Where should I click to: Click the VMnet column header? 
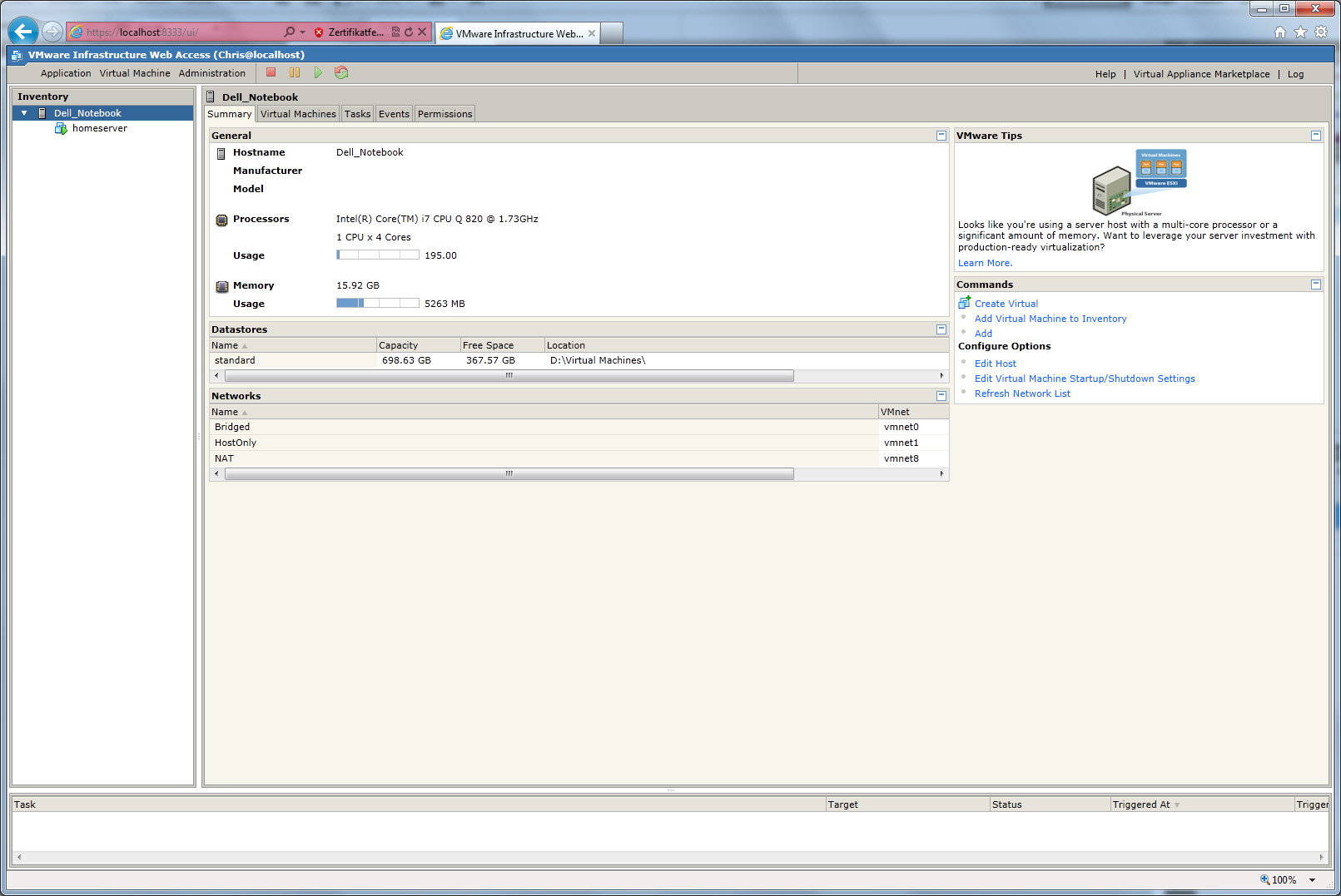click(x=913, y=412)
